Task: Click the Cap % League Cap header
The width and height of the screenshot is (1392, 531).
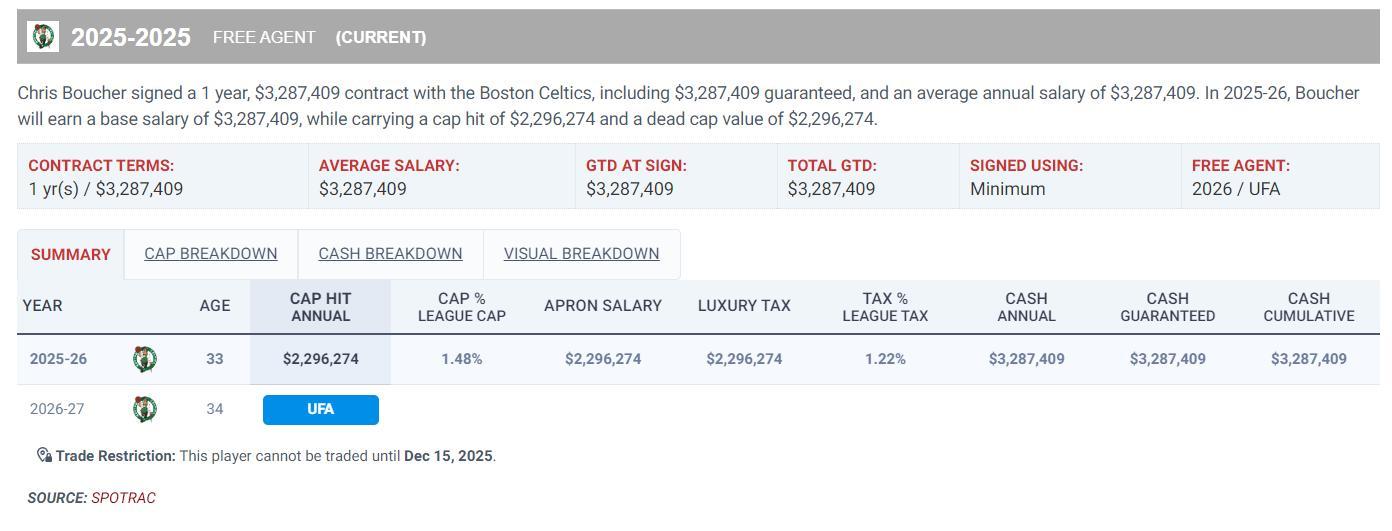Action: pyautogui.click(x=461, y=307)
